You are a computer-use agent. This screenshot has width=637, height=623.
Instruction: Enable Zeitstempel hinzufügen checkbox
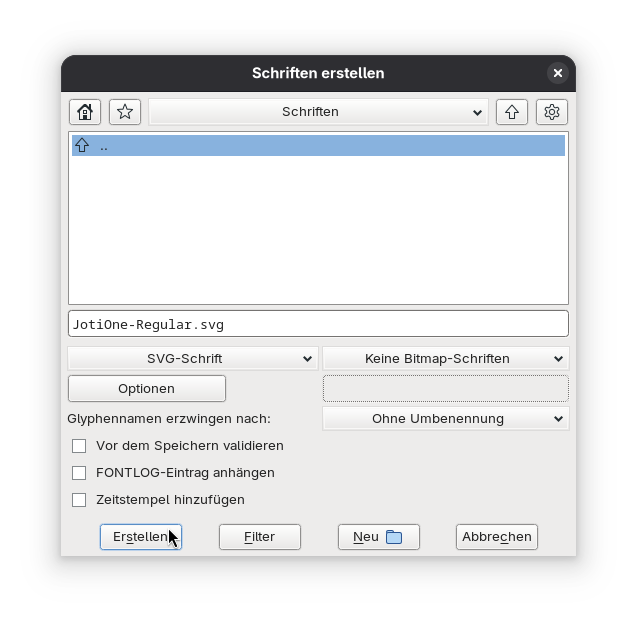click(79, 500)
